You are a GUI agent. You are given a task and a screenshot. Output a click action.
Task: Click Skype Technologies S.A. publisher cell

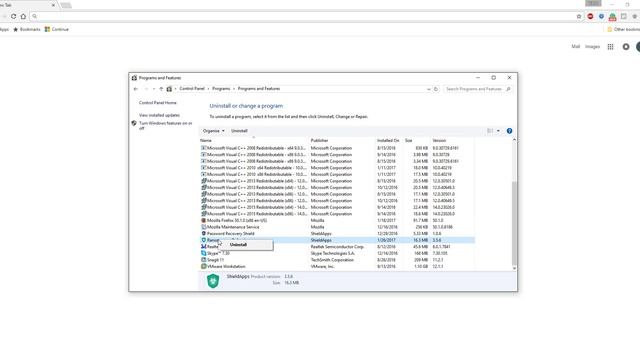(333, 253)
